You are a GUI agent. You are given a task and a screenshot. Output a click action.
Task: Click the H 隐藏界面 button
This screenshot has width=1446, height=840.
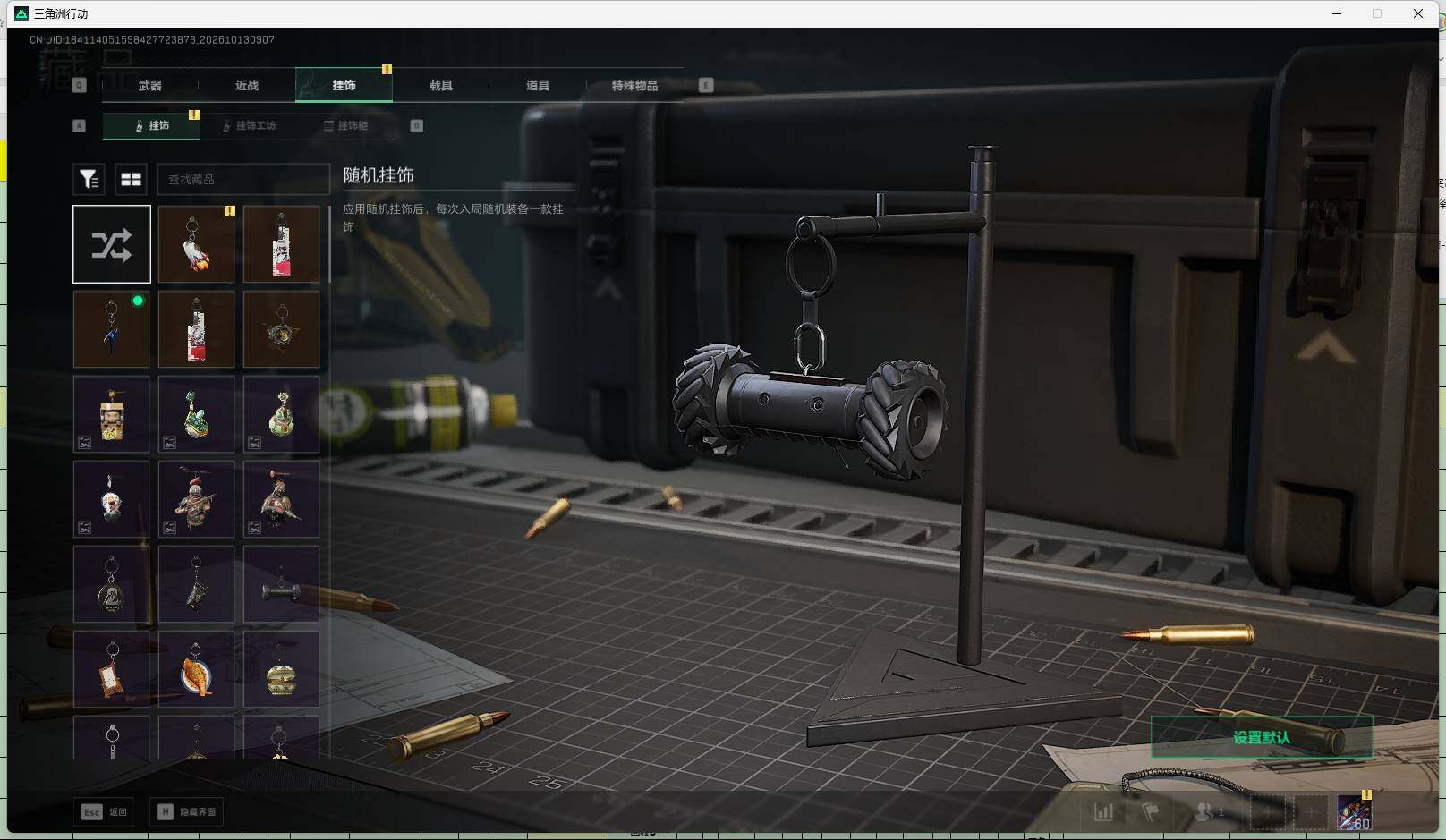(188, 812)
